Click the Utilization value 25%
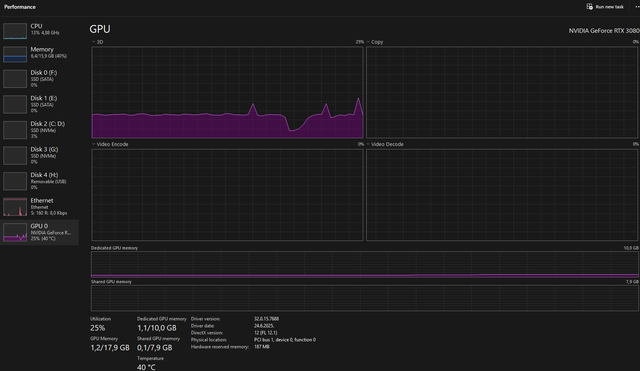Viewport: 640px width, 371px height. (x=98, y=328)
